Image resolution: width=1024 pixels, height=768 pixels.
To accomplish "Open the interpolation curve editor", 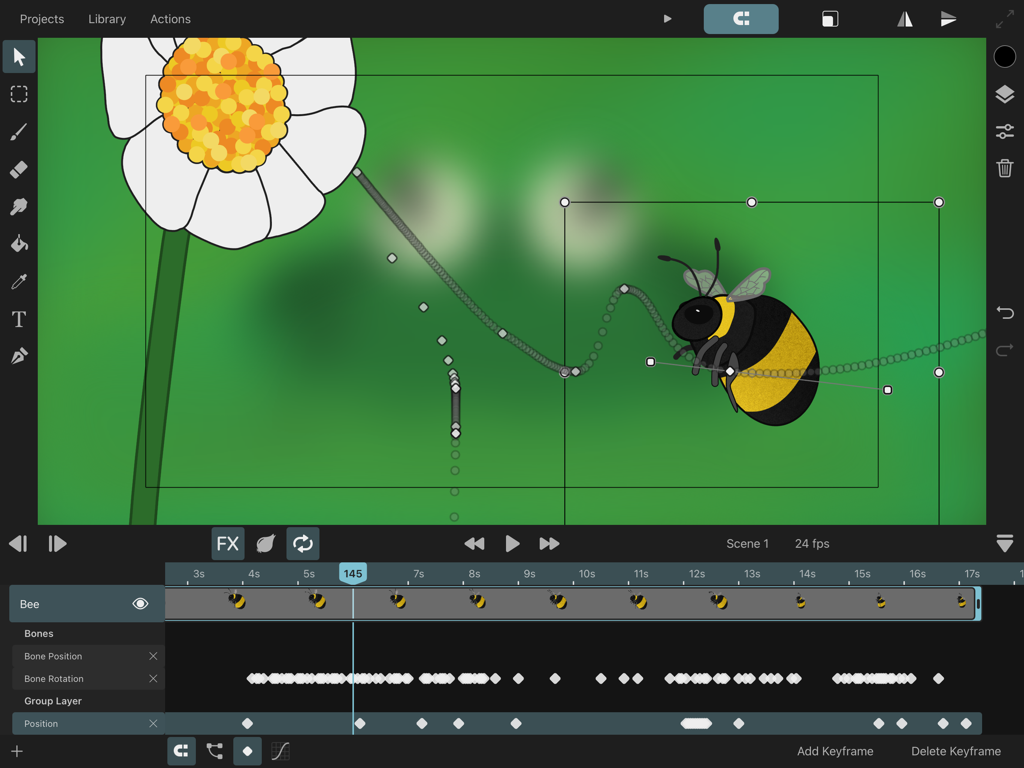I will [280, 751].
